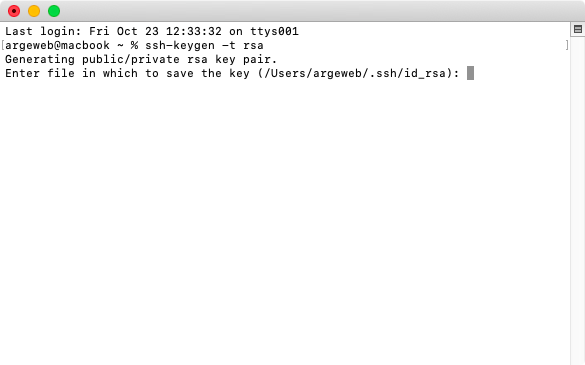This screenshot has height=365, width=585.
Task: Click the left bracket mark beside the prompt
Action: tap(3, 45)
